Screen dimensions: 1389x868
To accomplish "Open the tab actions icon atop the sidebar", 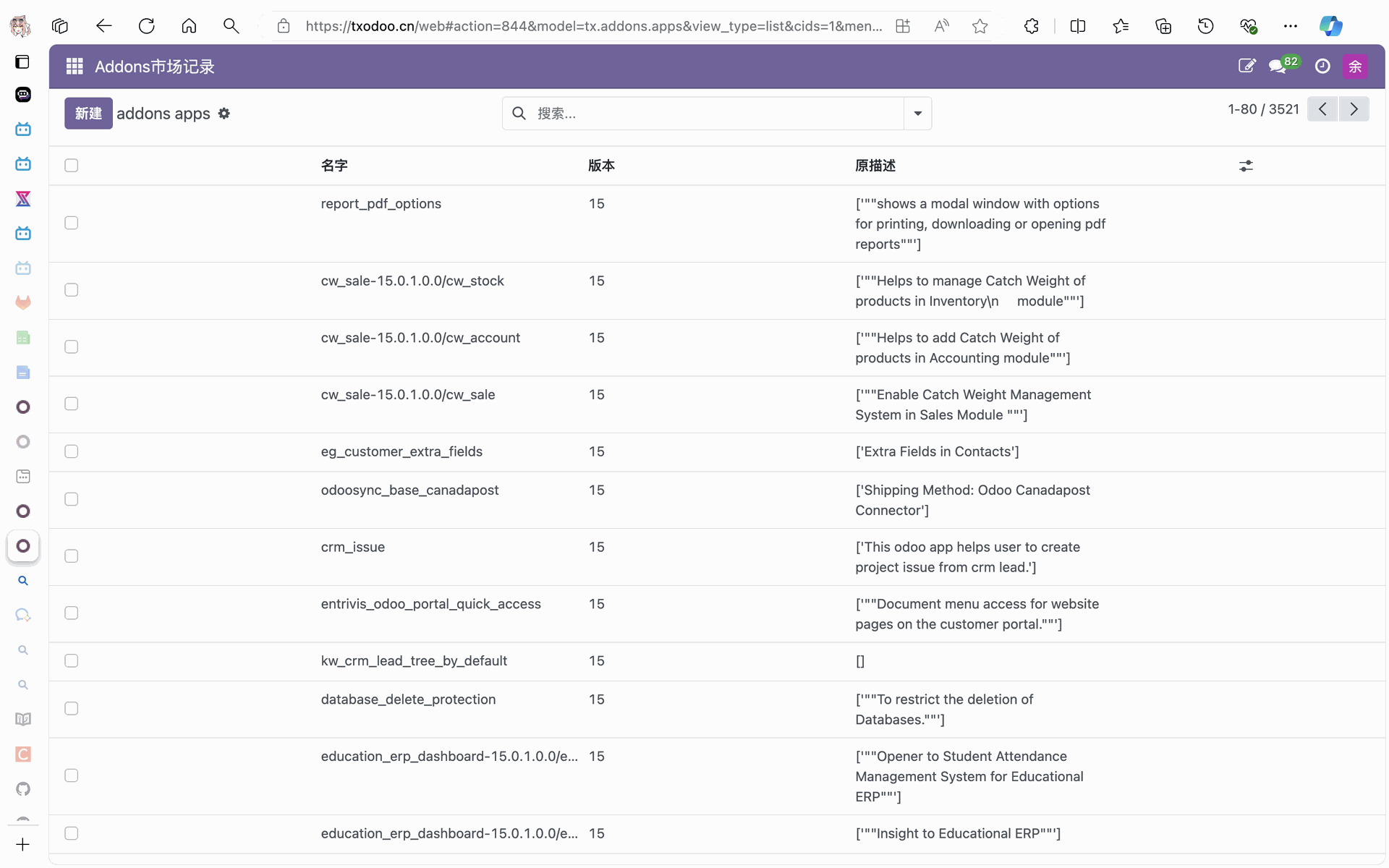I will point(23,61).
